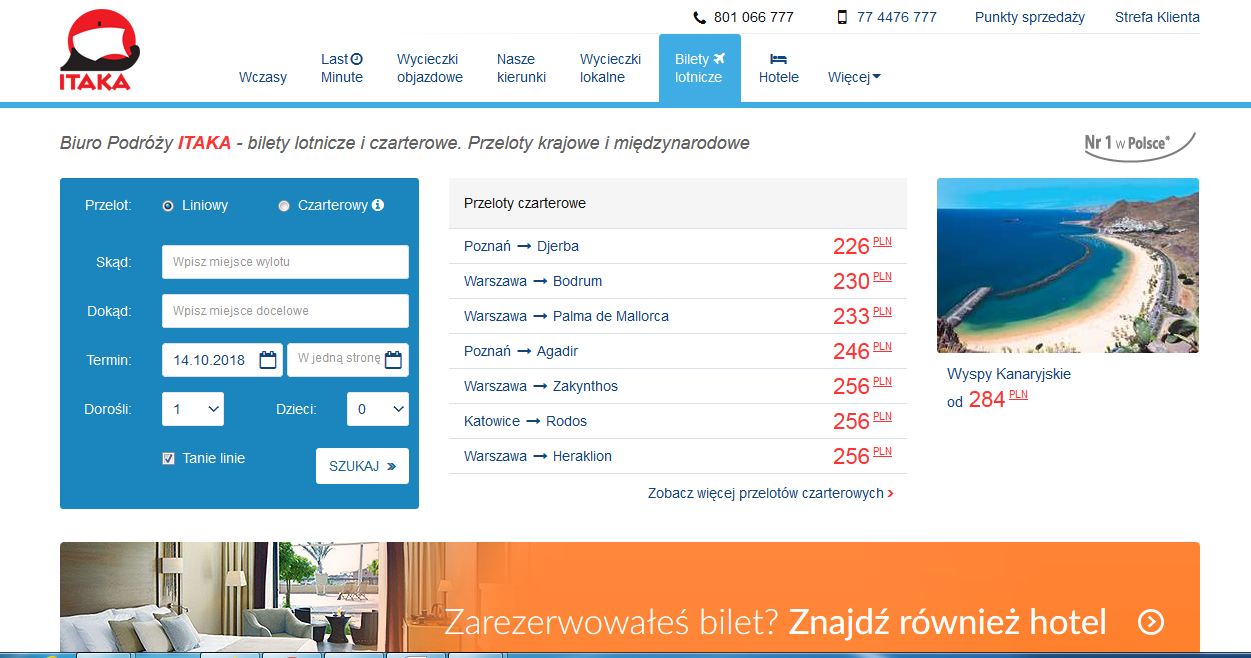
Task: Click the Znajdź również hotel banner text
Action: tap(947, 622)
